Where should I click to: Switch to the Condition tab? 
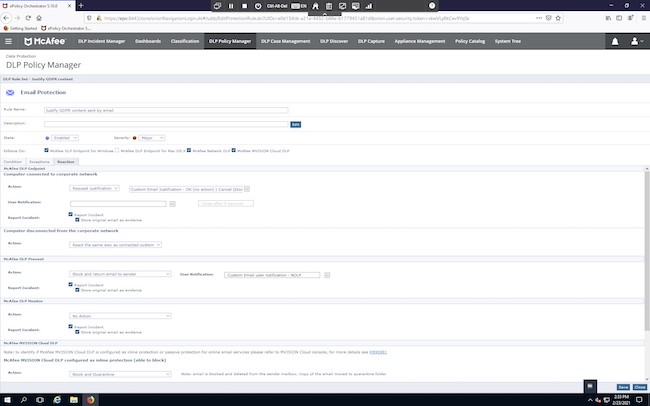(13, 162)
